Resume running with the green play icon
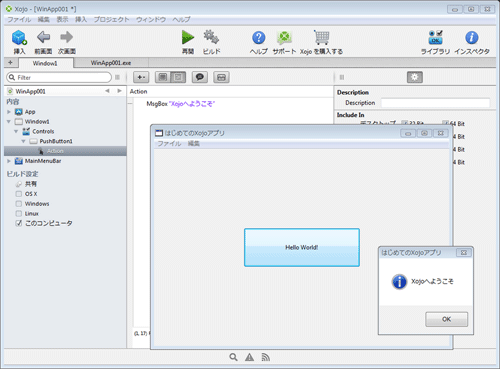Image resolution: width=500 pixels, height=369 pixels. [188, 37]
